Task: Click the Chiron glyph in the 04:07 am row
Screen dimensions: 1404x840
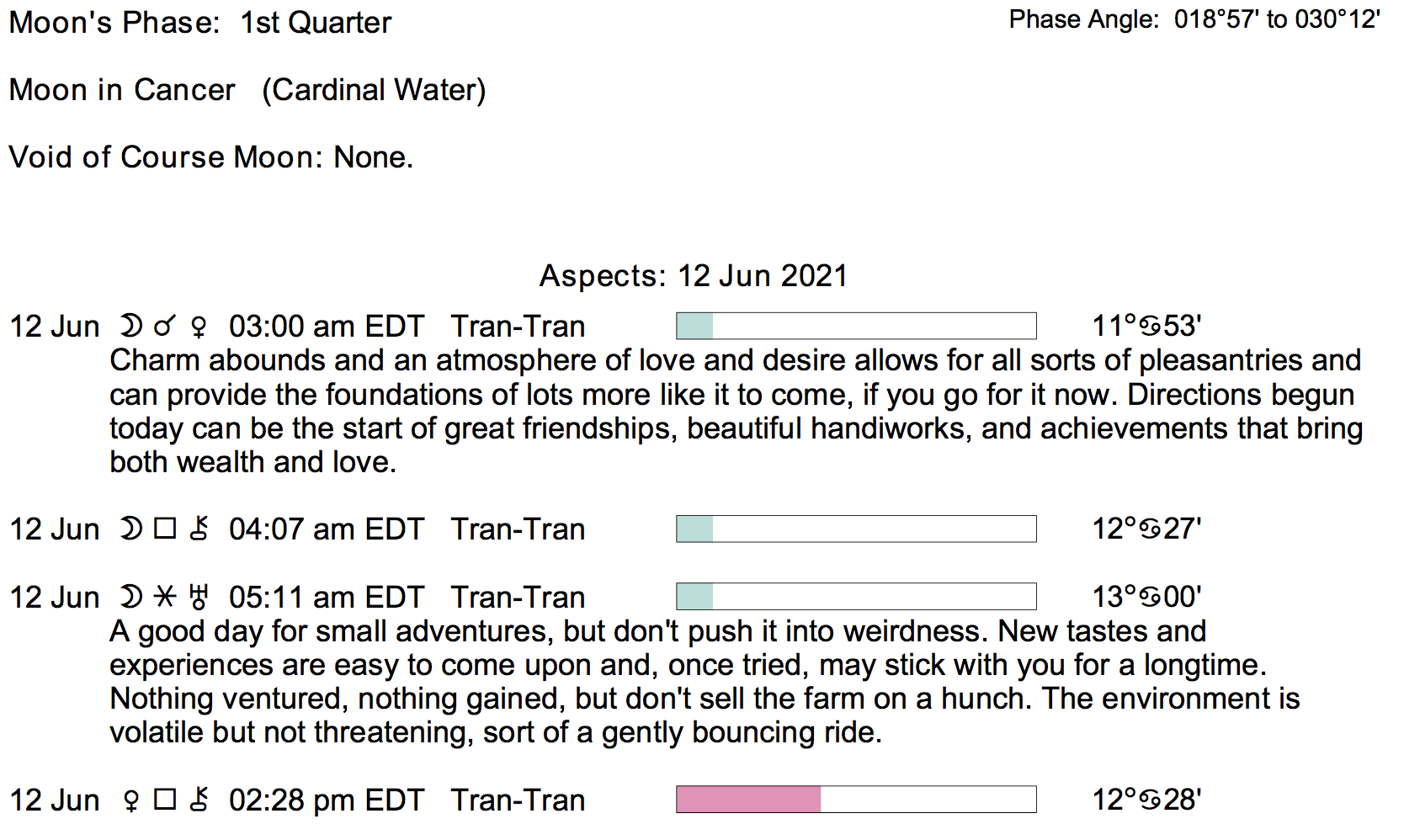Action: pyautogui.click(x=199, y=529)
